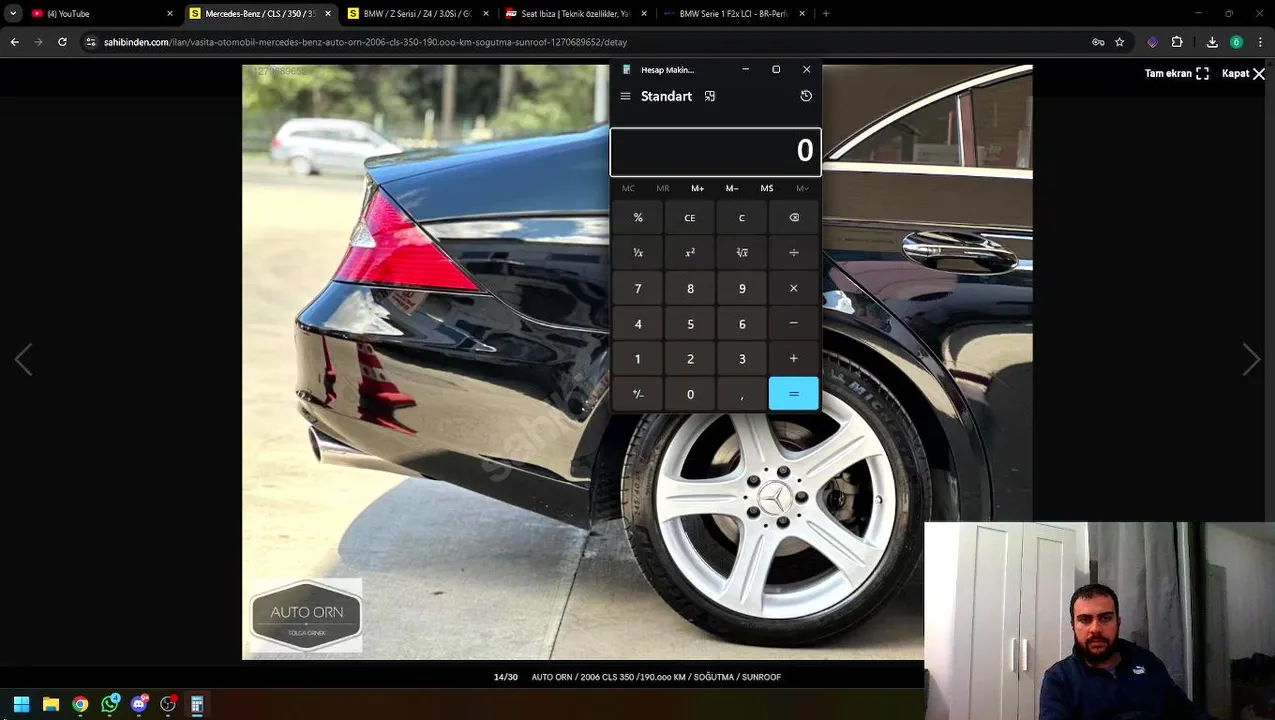Viewport: 1275px width, 720px height.
Task: Click digit 8 on calculator
Action: [690, 288]
